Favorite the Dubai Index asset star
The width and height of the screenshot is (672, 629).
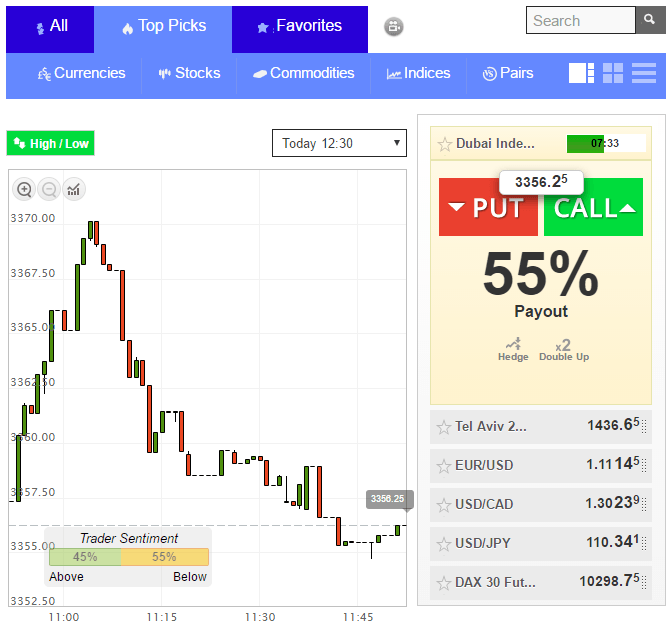[444, 144]
